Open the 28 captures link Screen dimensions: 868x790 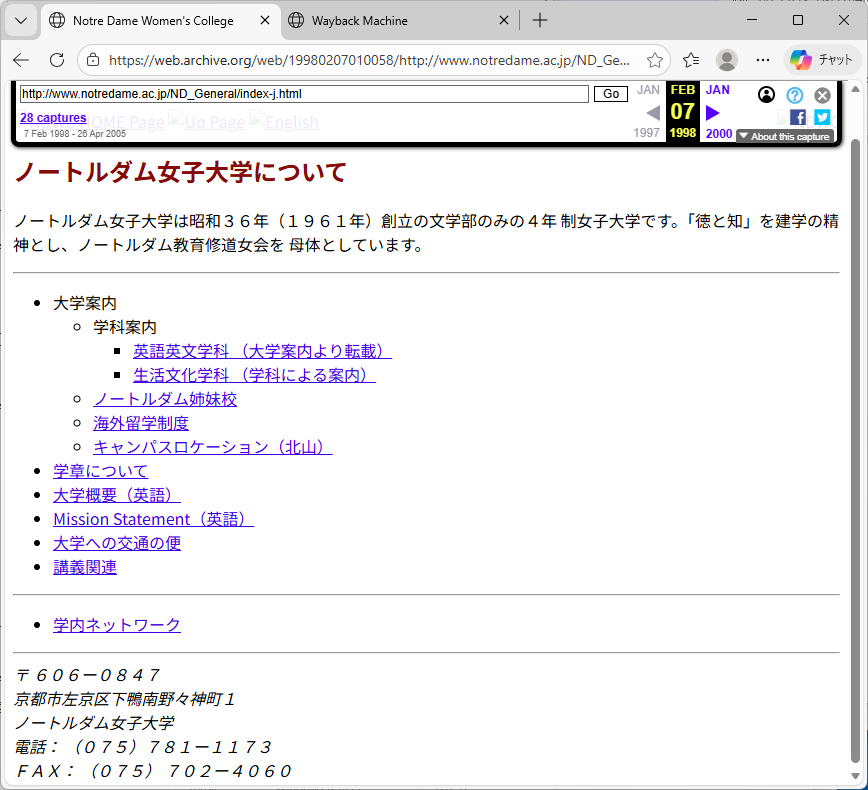click(x=53, y=118)
